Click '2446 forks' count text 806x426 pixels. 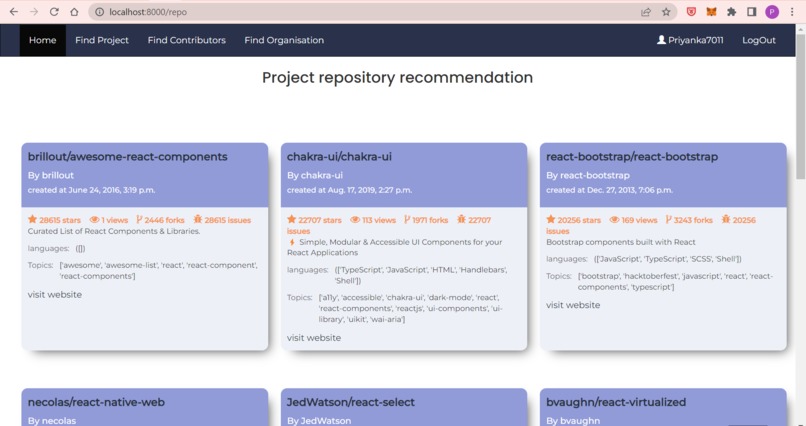164,220
